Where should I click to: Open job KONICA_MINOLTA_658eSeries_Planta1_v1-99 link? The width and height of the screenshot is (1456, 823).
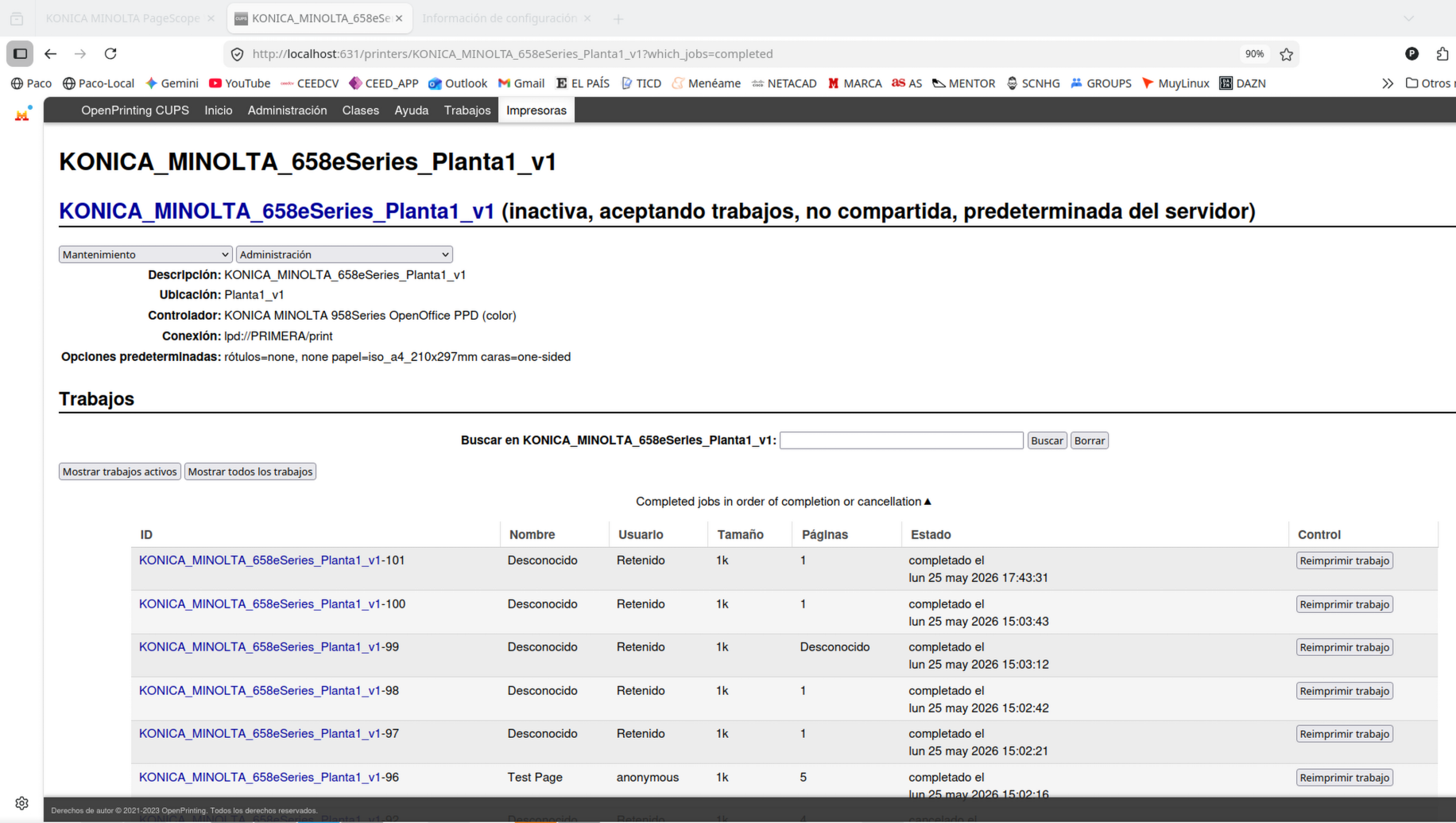[269, 646]
